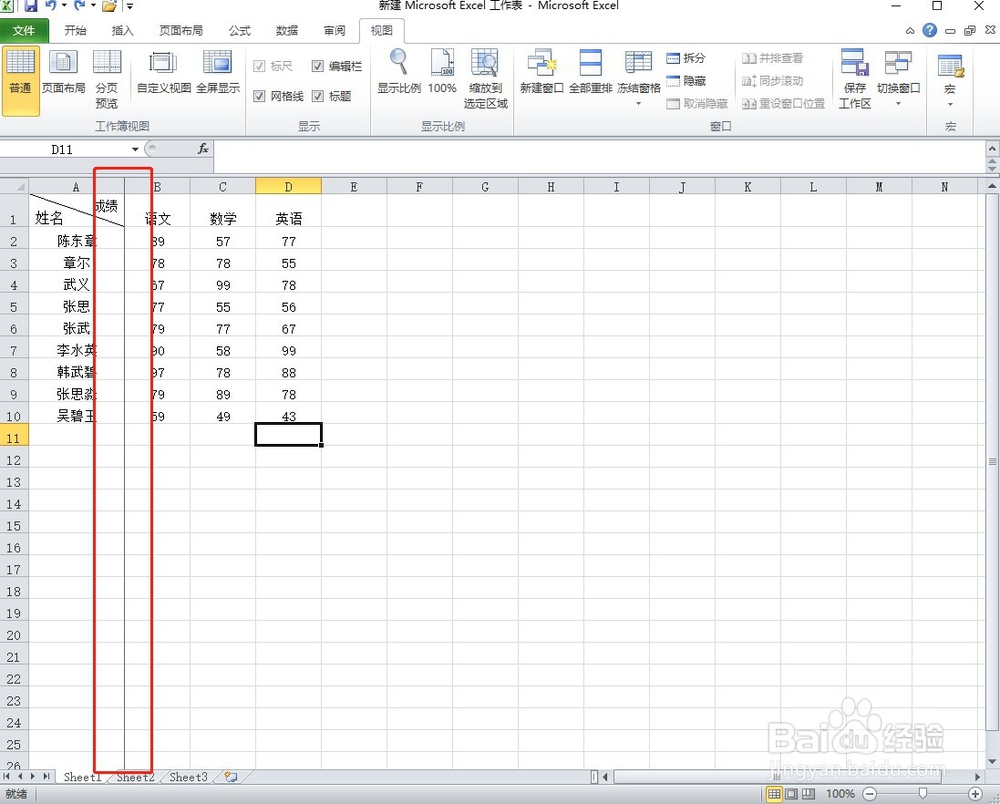
Task: Click the Undo icon in quick access toolbar
Action: coord(50,6)
